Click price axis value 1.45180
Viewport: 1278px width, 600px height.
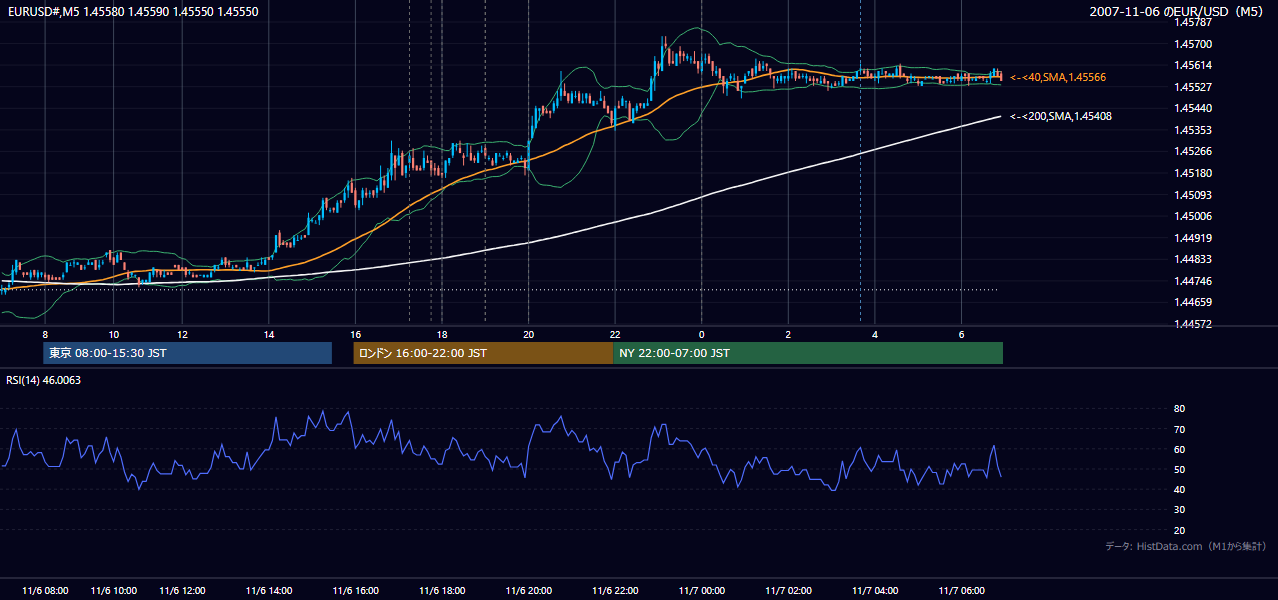[1193, 173]
